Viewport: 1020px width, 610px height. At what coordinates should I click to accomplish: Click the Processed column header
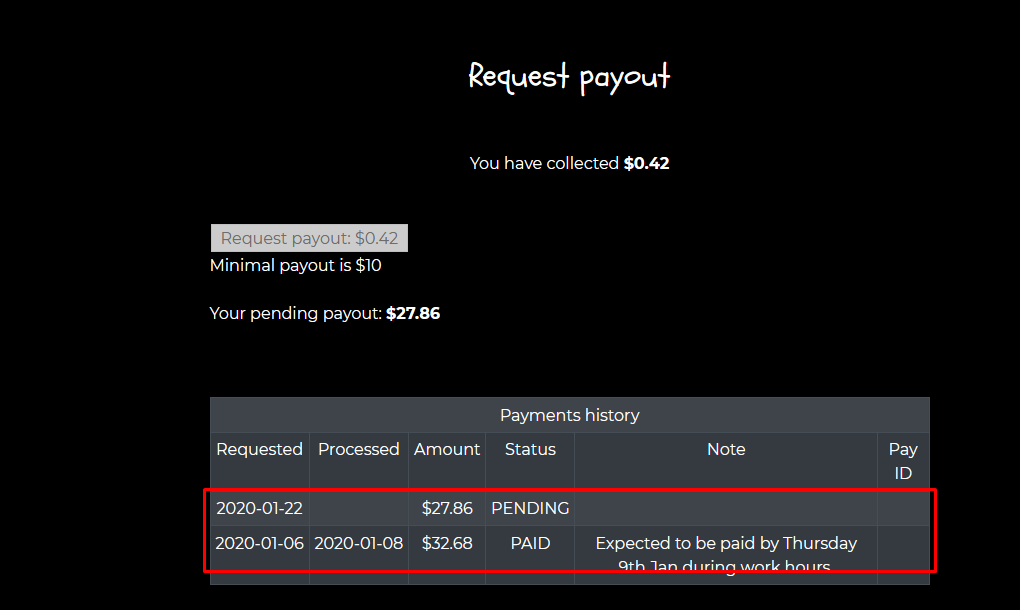point(358,449)
